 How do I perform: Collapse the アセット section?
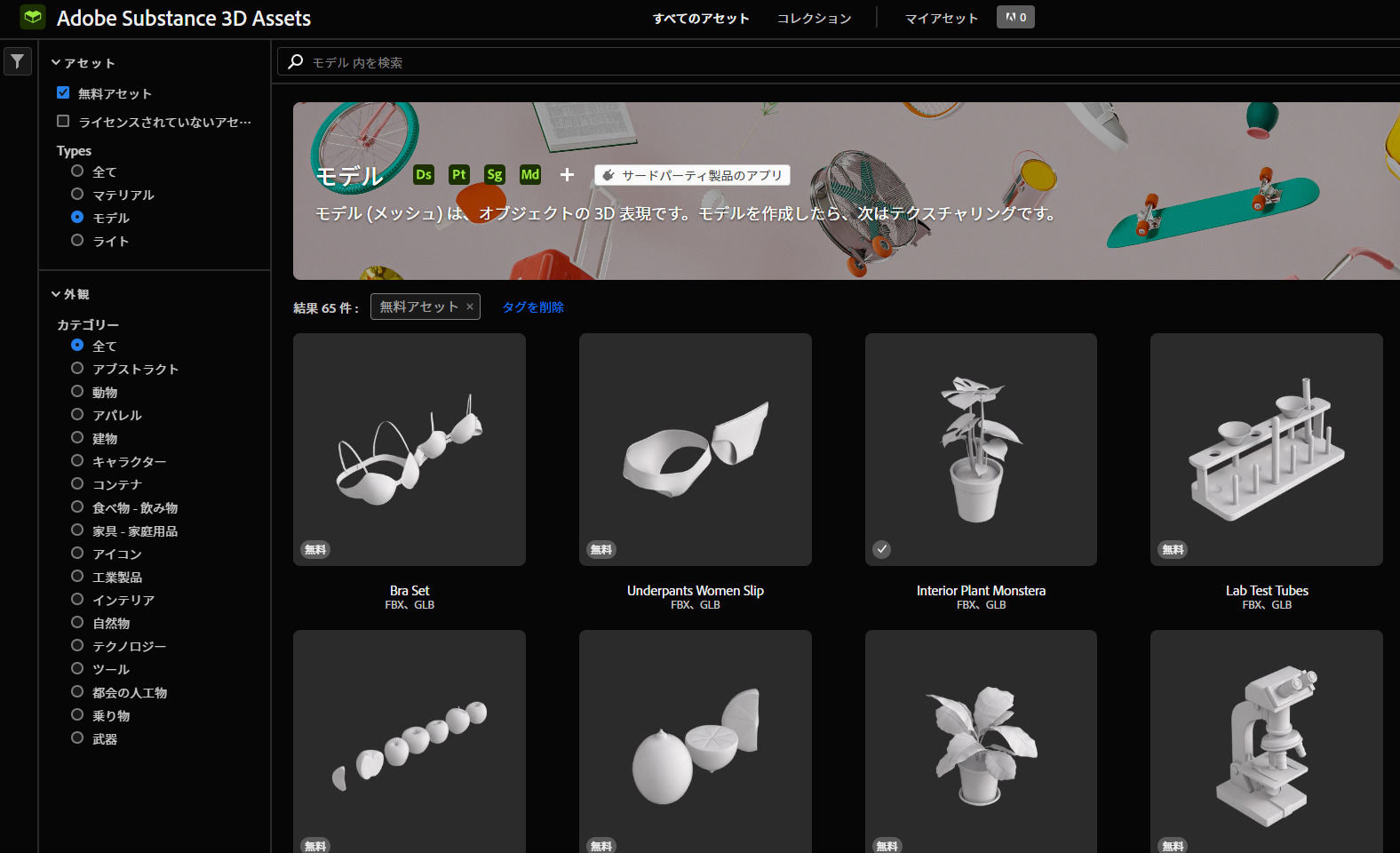(x=56, y=63)
